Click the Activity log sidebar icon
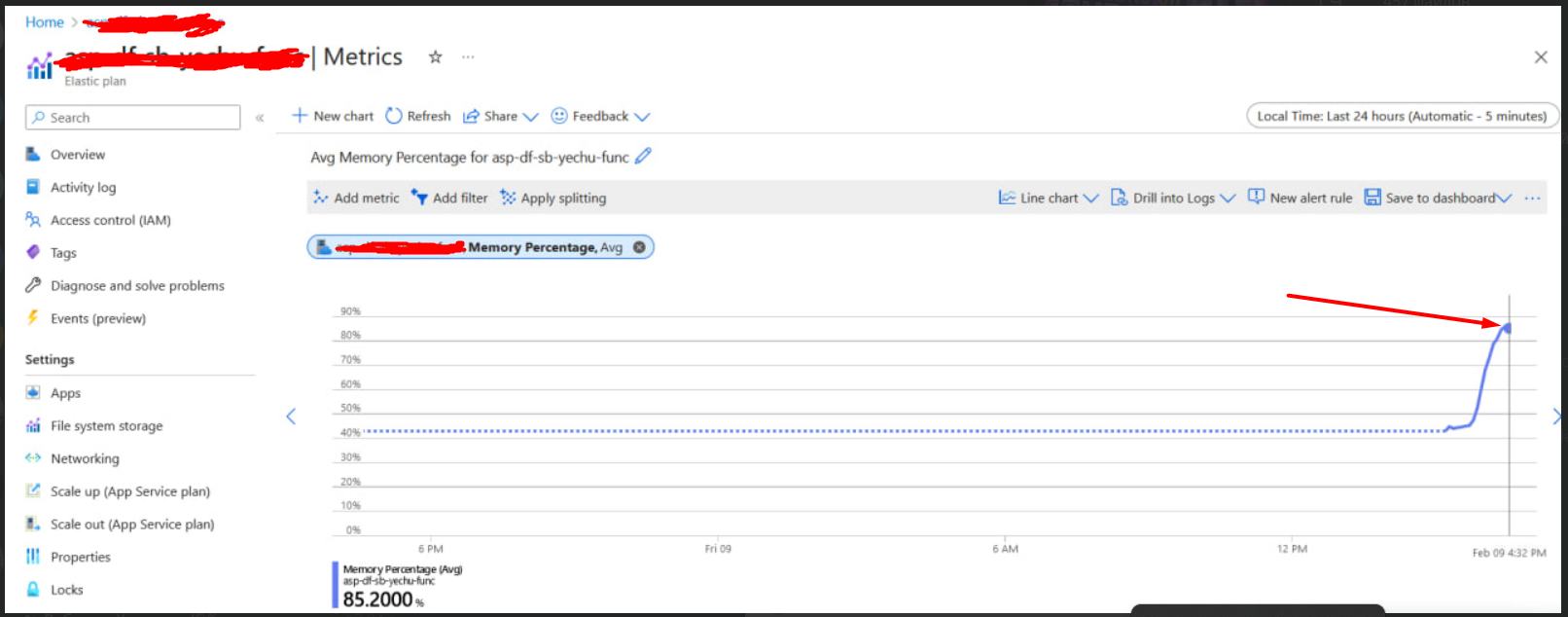 click(33, 187)
